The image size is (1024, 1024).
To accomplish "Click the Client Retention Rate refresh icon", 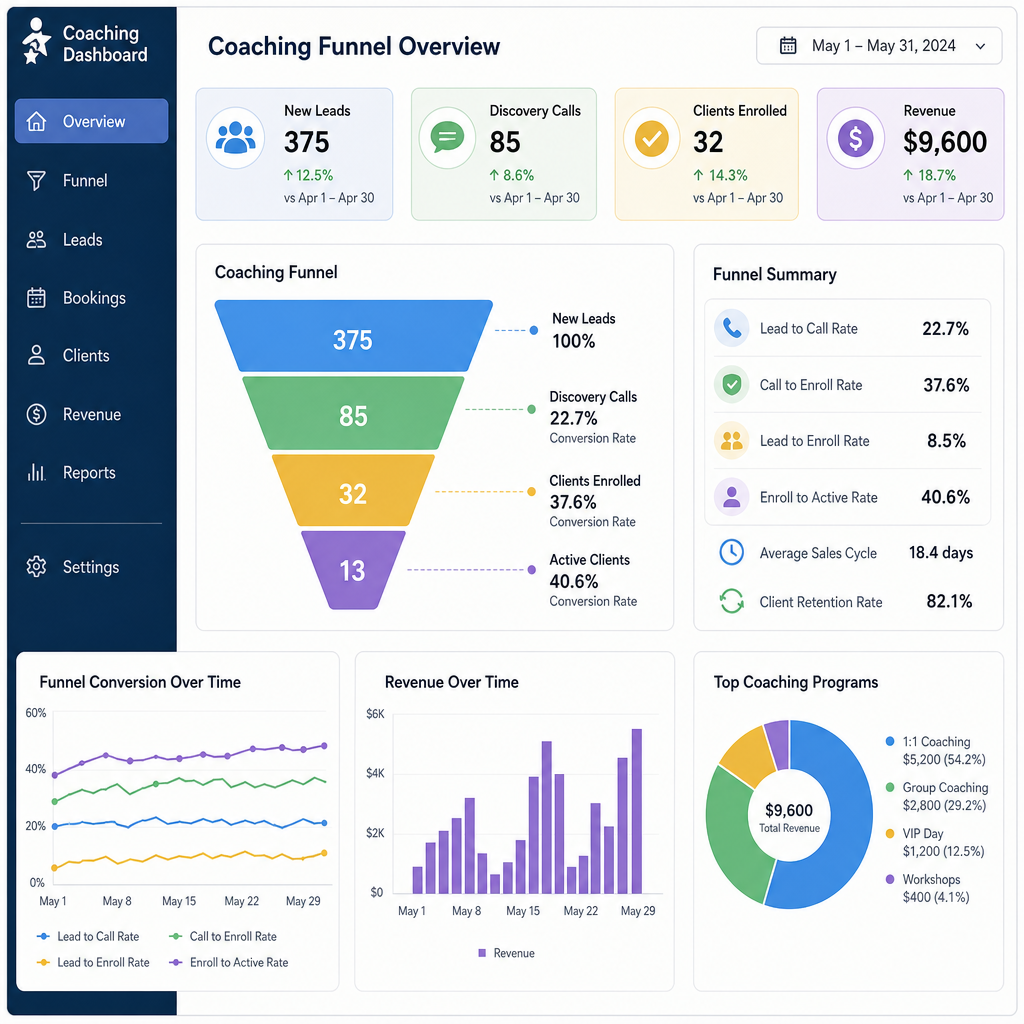I will click(731, 601).
